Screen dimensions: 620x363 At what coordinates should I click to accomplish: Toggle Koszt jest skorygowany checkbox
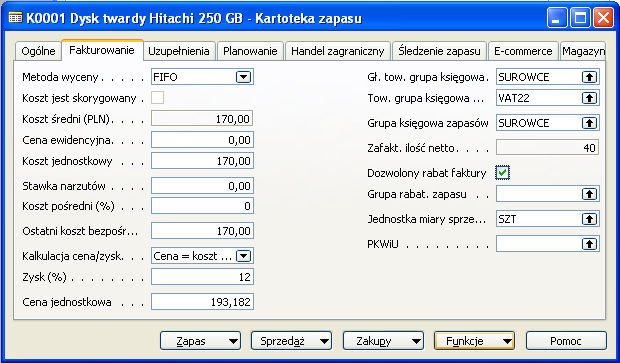coord(157,98)
